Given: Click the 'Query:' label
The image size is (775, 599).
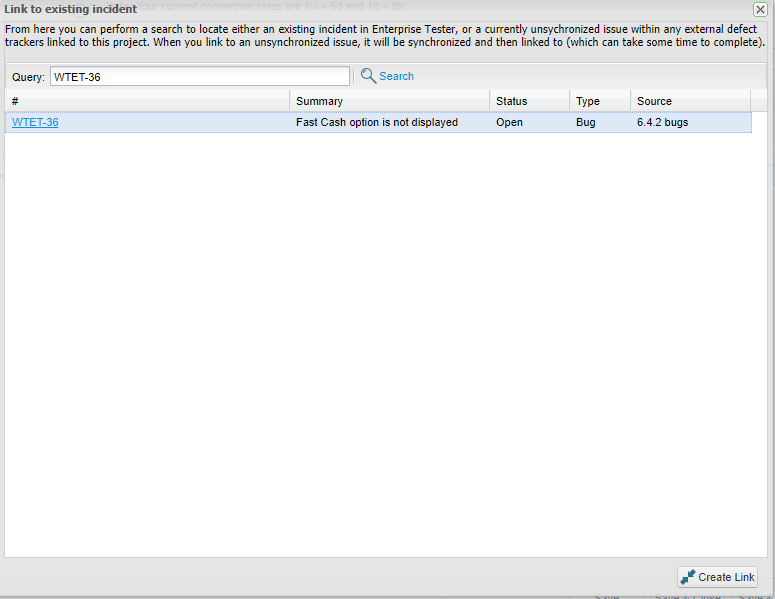Looking at the screenshot, I should (x=28, y=77).
